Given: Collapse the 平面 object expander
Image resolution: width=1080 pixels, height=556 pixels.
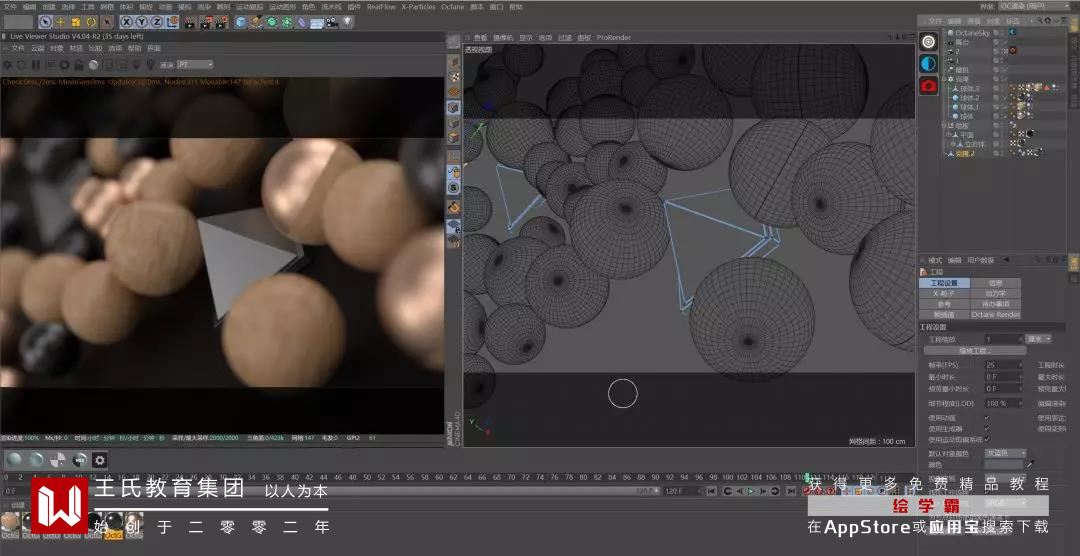Looking at the screenshot, I should click(950, 135).
